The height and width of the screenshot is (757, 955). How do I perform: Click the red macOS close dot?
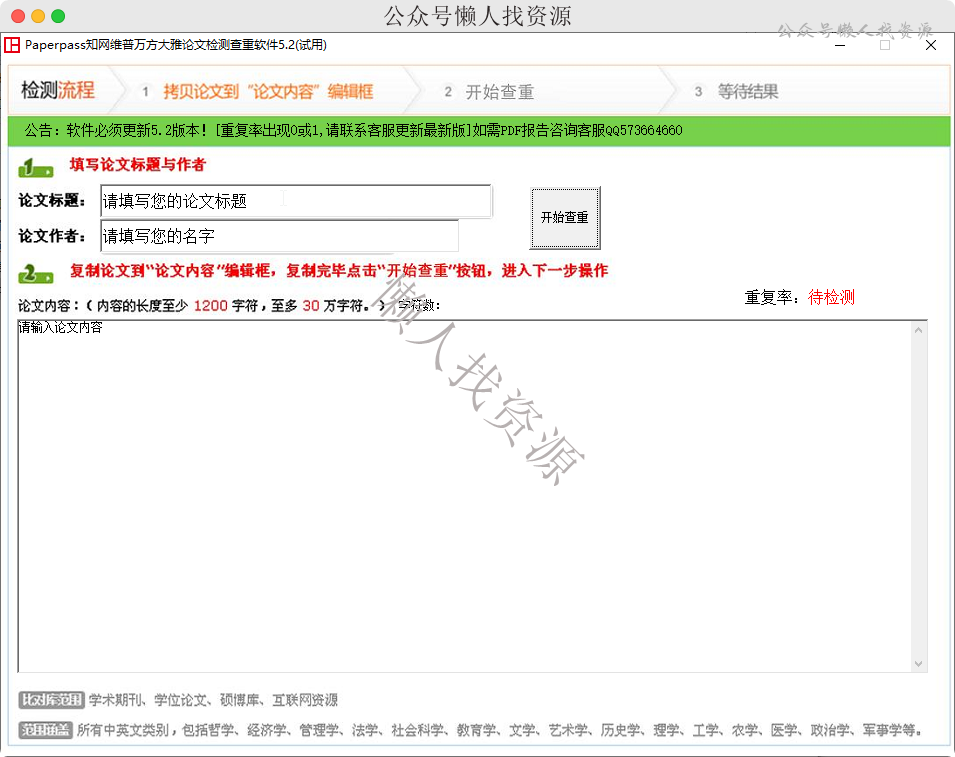pos(18,16)
